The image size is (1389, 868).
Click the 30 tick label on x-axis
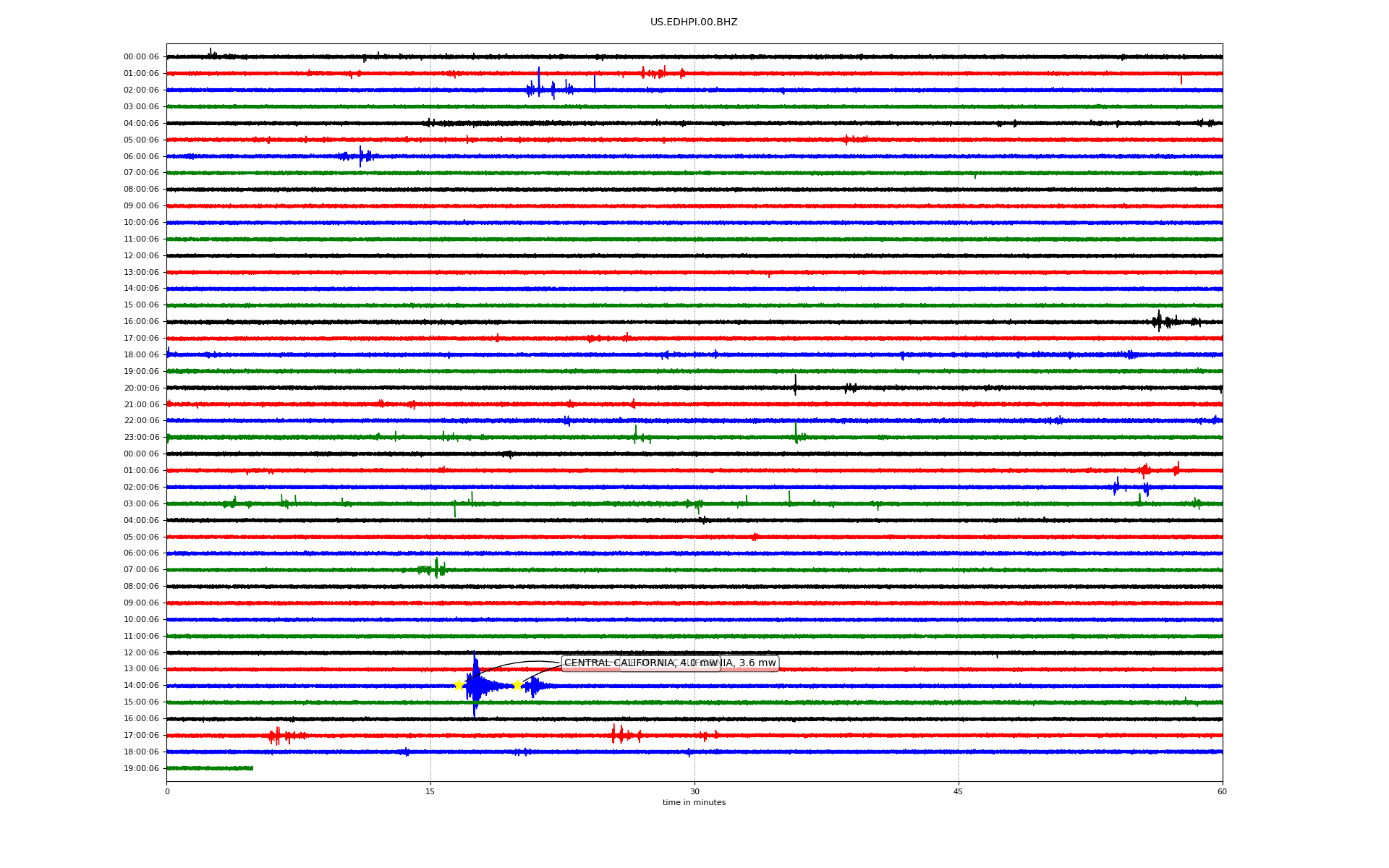tap(694, 791)
